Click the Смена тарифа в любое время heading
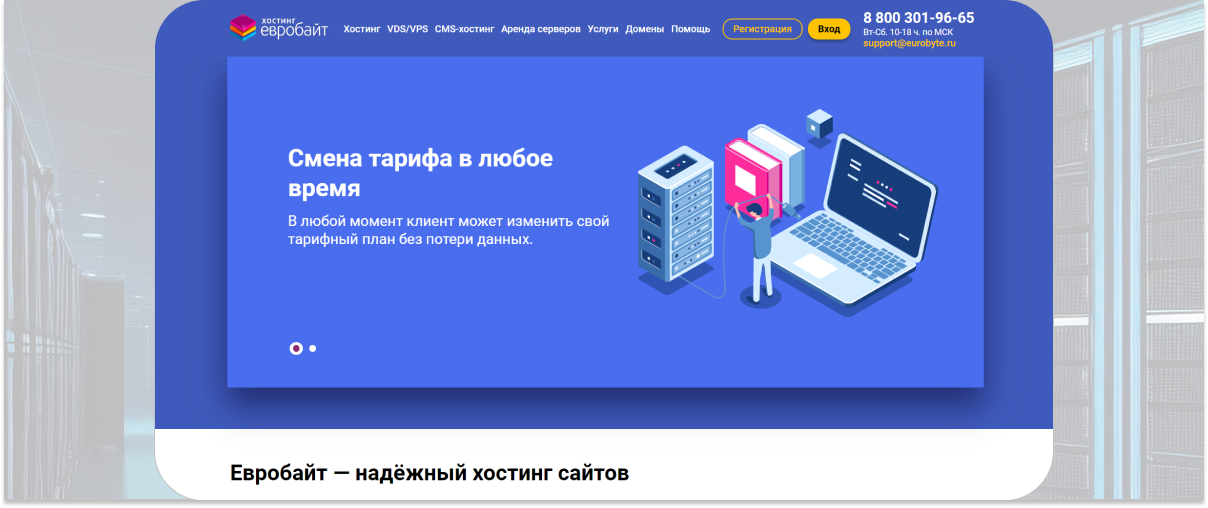 point(420,173)
